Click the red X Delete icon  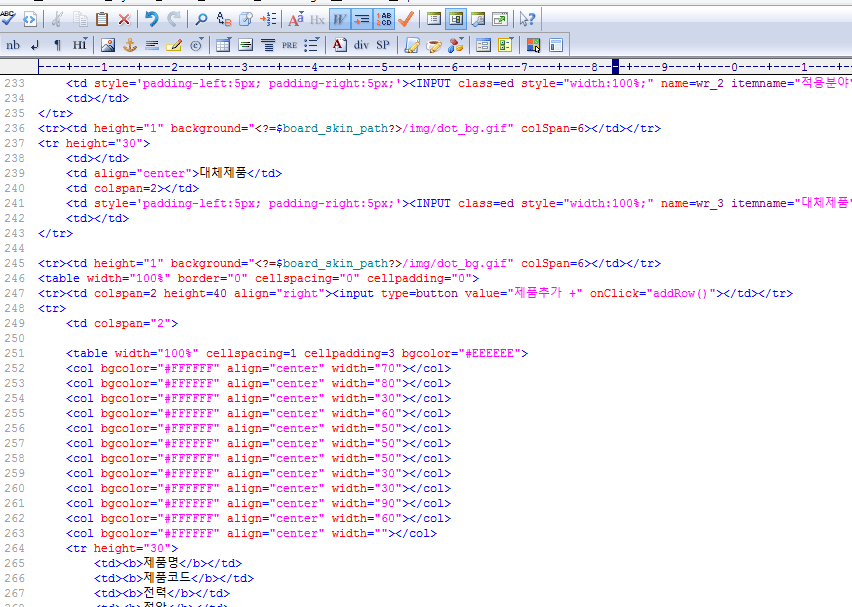[124, 19]
